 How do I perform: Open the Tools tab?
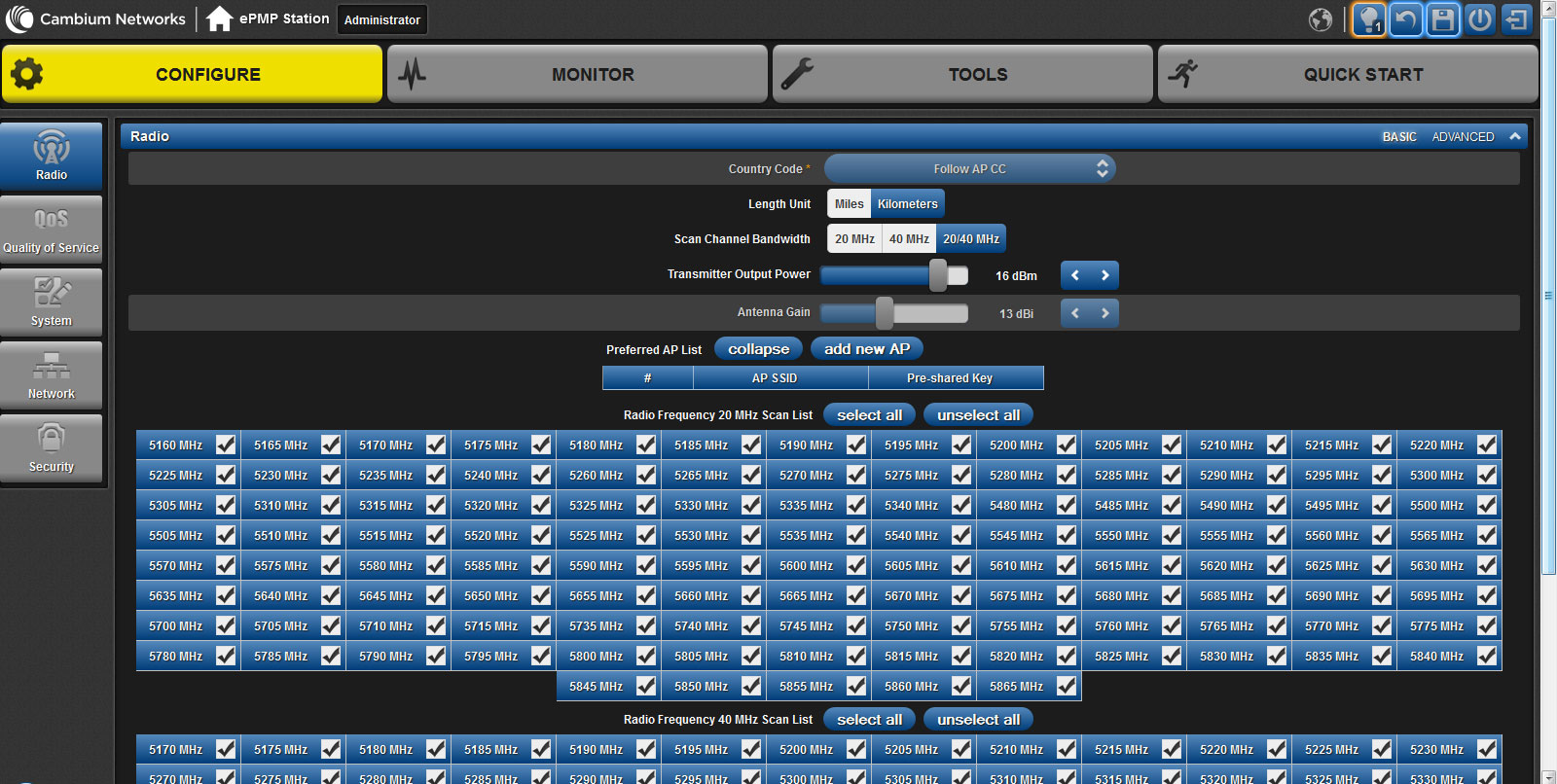pyautogui.click(x=962, y=74)
